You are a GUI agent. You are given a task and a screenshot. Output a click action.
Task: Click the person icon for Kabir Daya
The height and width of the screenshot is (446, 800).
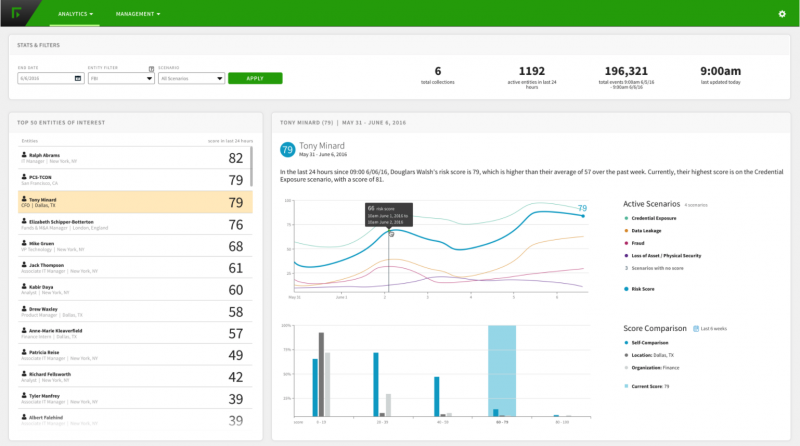24,286
